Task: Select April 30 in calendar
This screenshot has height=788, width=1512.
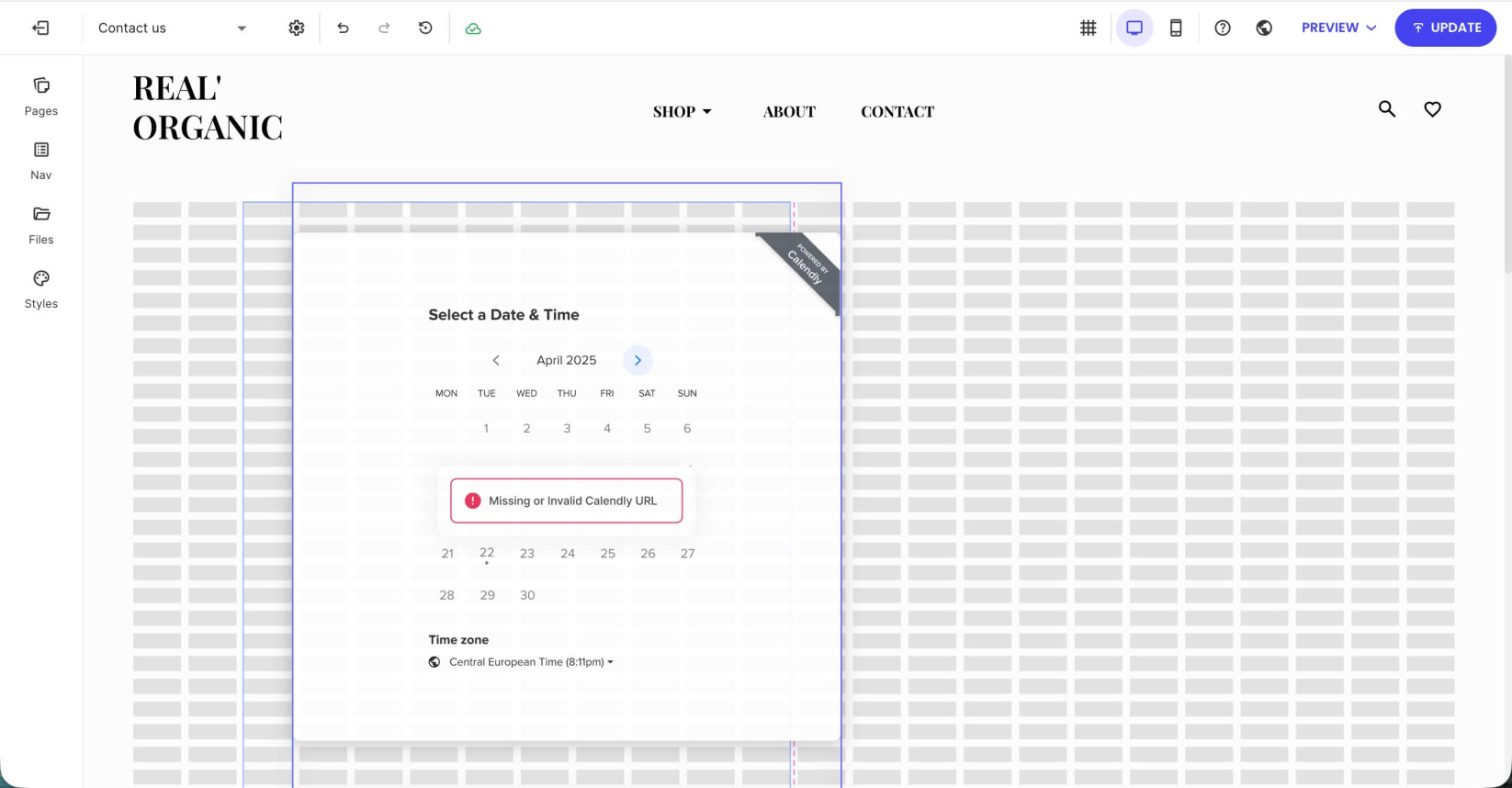Action: click(x=527, y=595)
